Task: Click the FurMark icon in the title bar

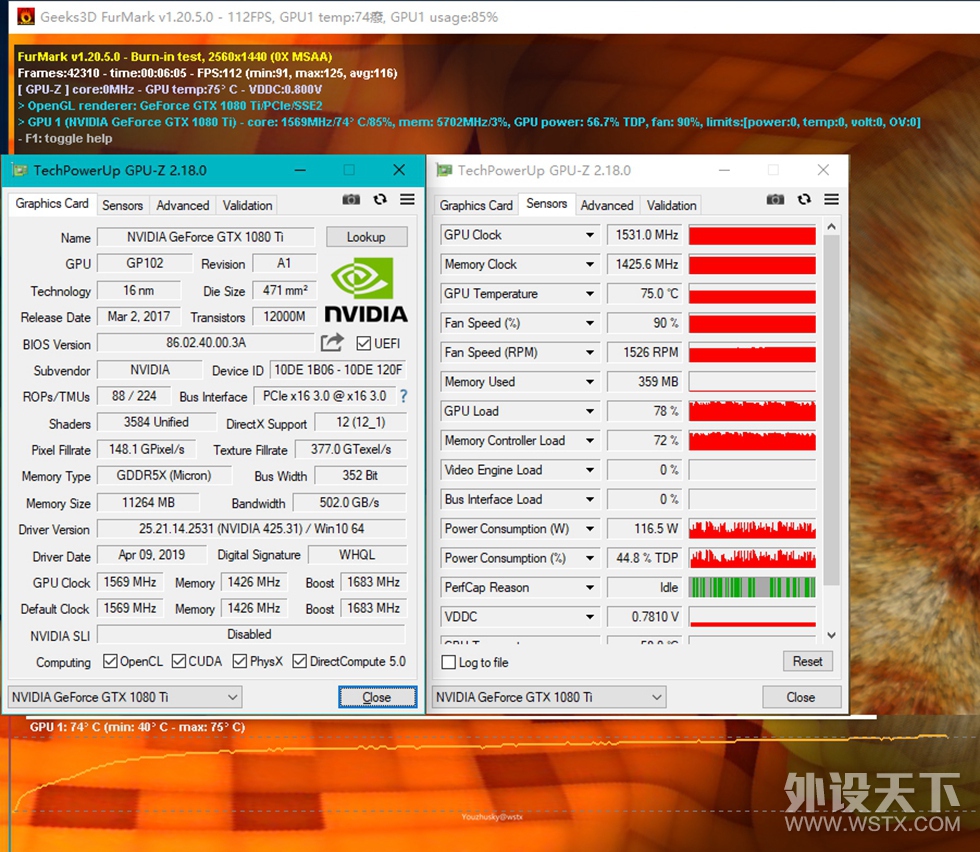Action: pos(26,16)
